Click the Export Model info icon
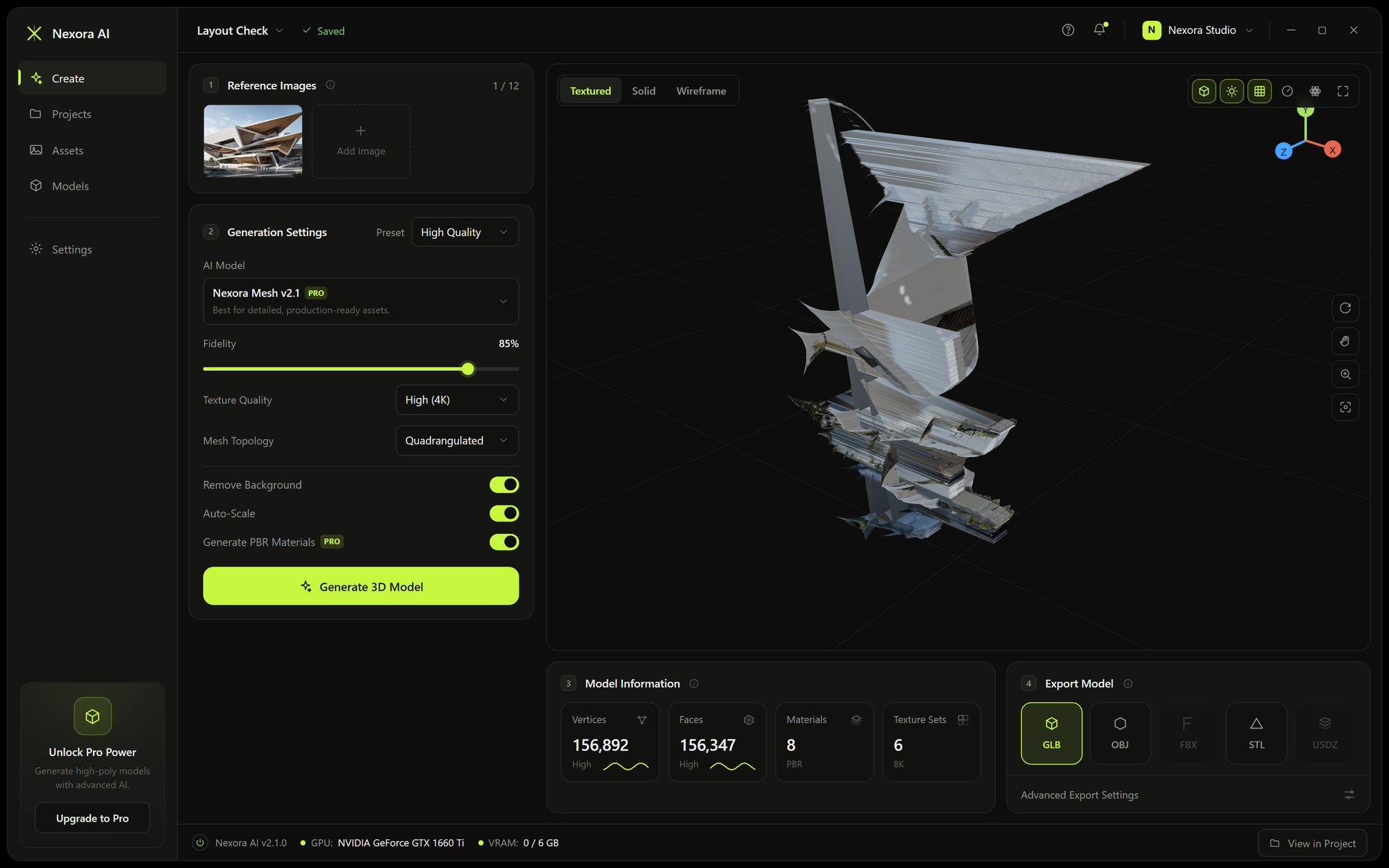Image resolution: width=1389 pixels, height=868 pixels. 1128,683
